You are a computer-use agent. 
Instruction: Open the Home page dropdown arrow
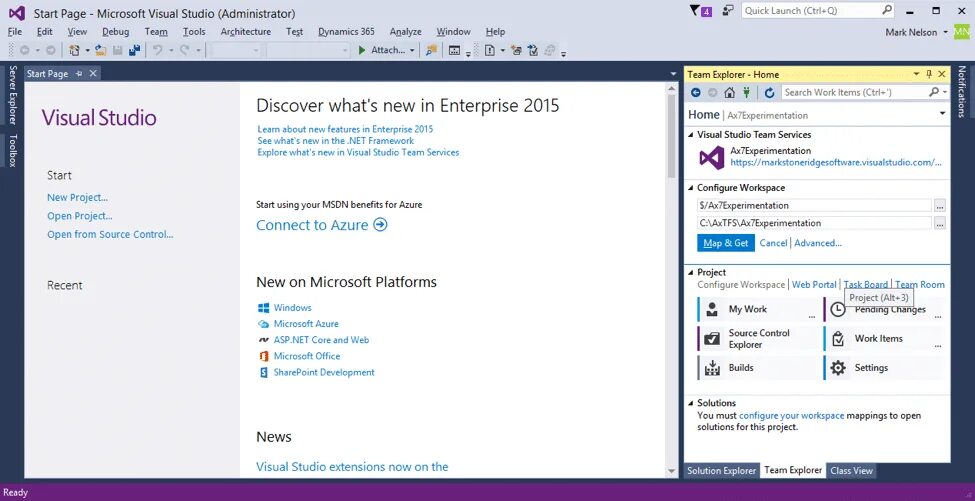click(x=943, y=114)
